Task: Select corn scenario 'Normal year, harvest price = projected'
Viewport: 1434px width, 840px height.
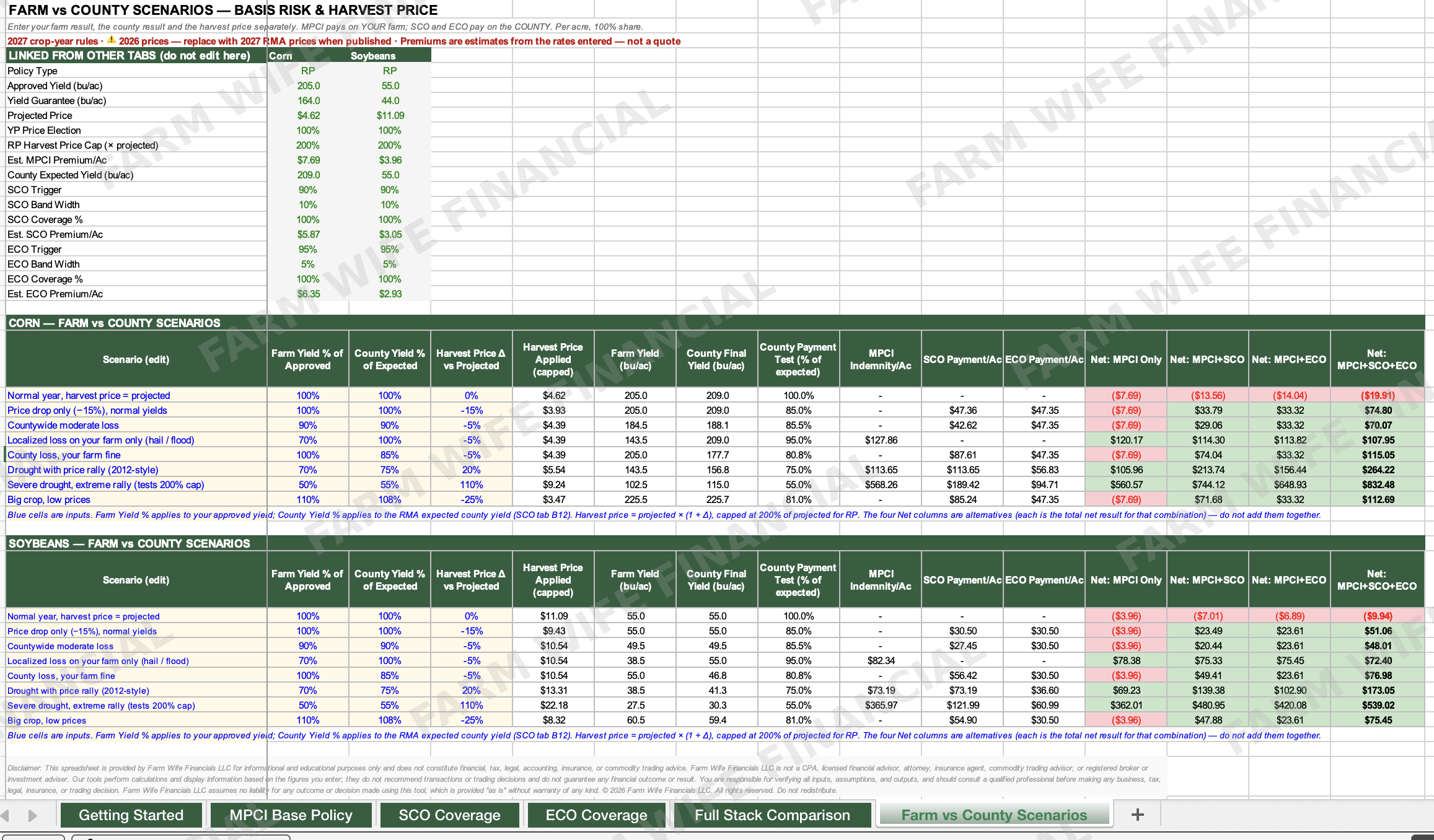Action: pos(136,395)
